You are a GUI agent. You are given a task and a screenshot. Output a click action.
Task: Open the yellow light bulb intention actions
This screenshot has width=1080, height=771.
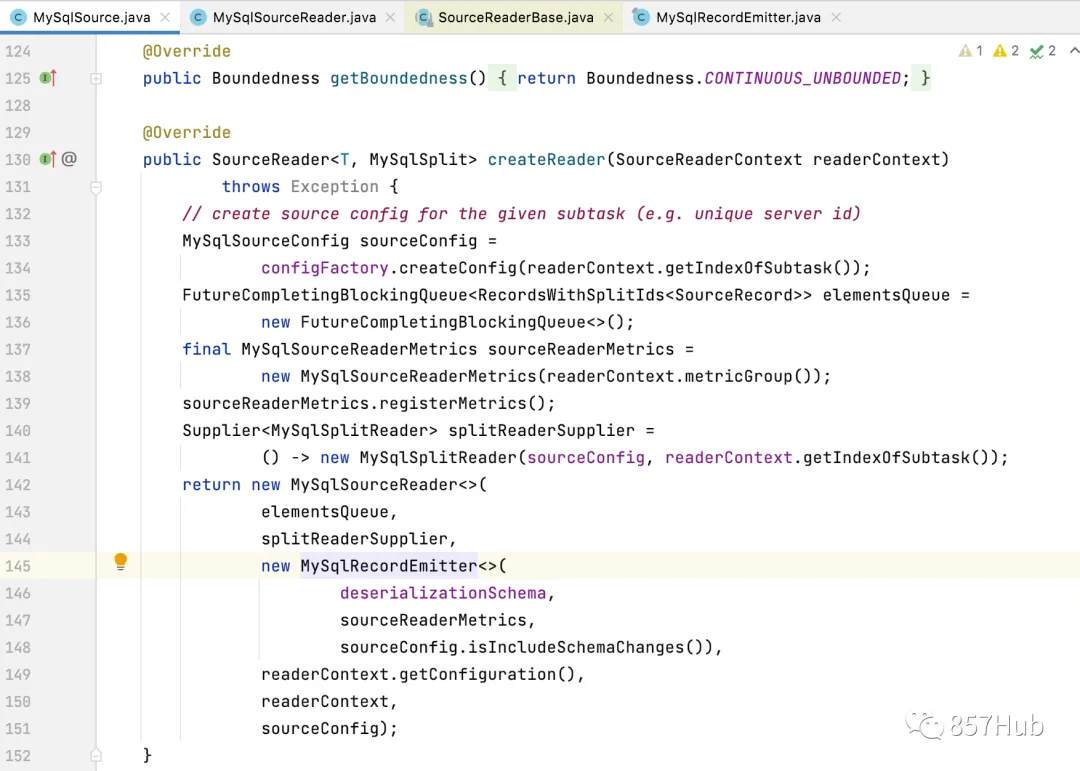[121, 562]
